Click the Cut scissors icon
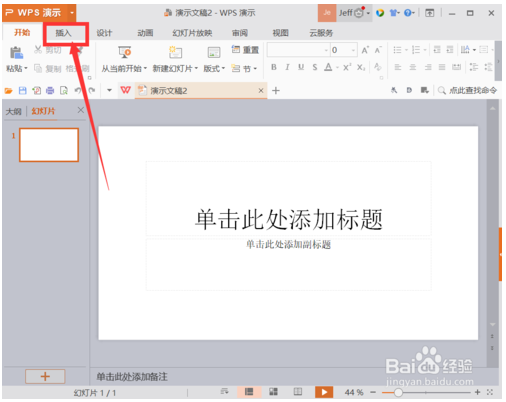506x402 pixels. [38, 50]
